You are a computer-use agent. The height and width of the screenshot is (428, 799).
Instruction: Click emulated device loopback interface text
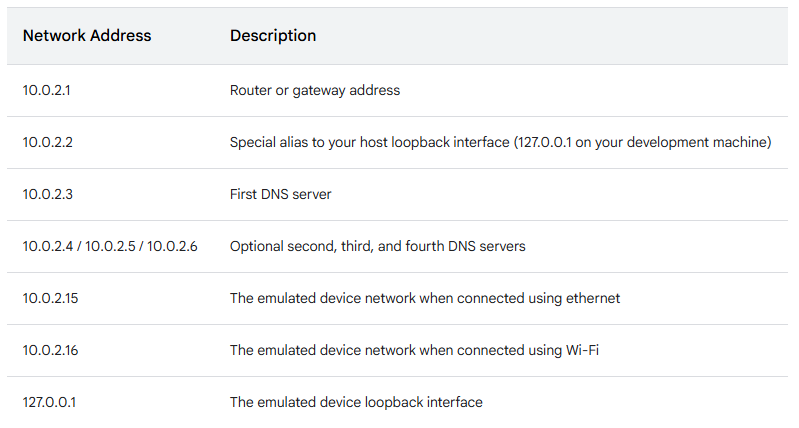(356, 403)
